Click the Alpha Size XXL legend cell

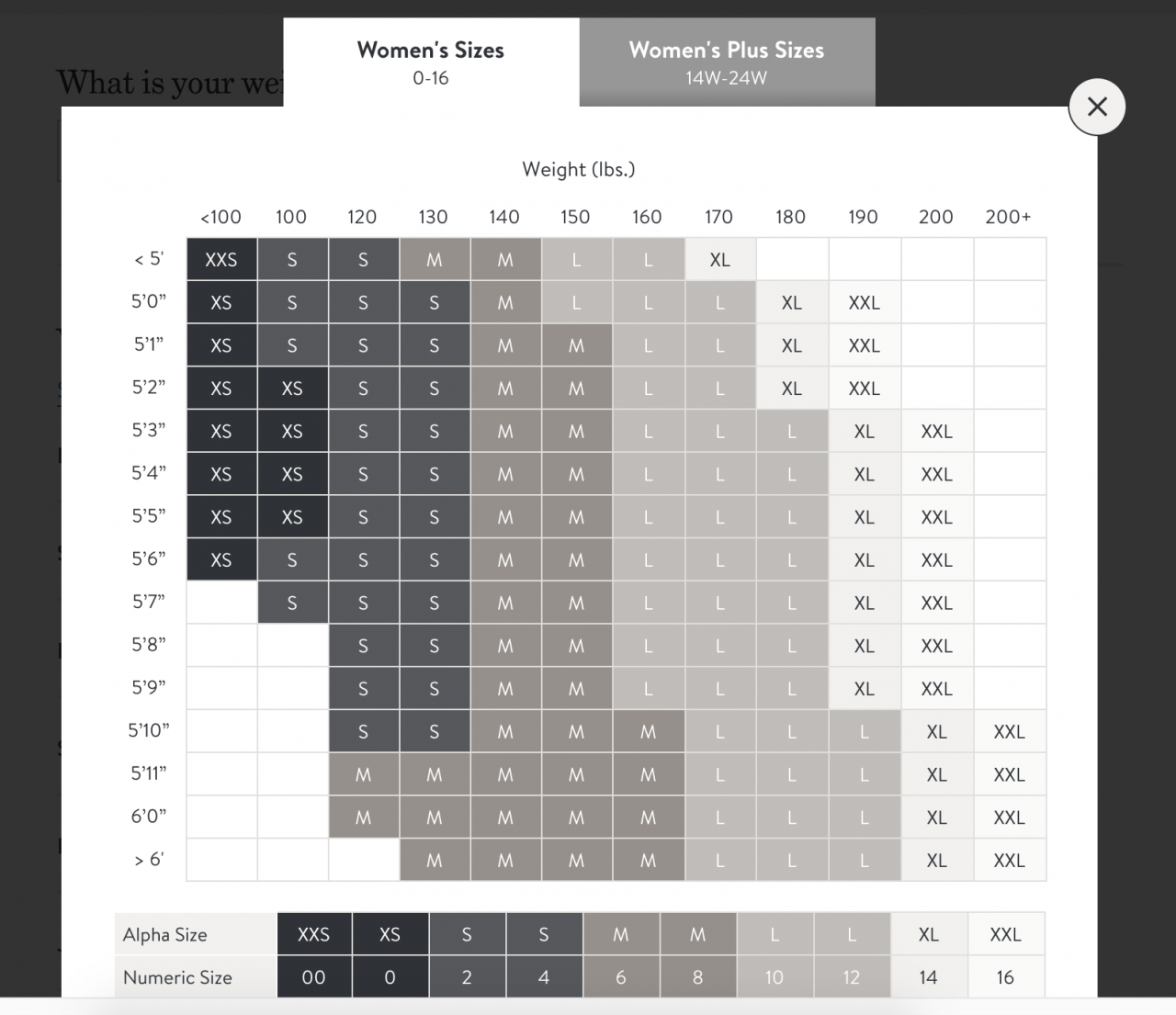pos(1005,934)
